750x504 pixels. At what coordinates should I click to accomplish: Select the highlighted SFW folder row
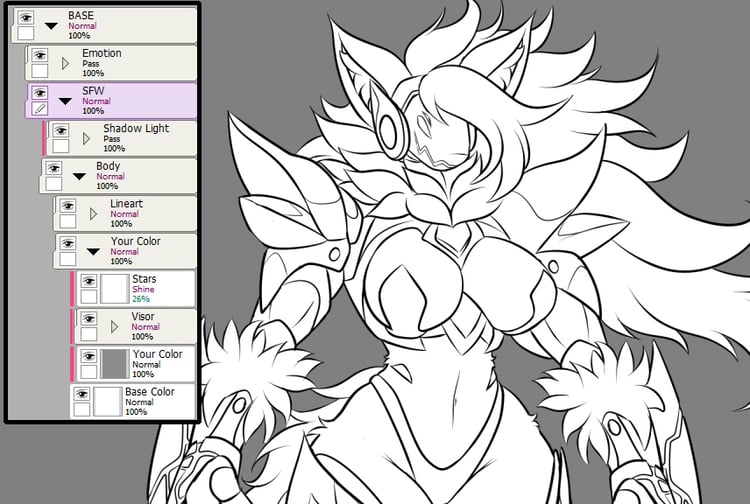111,101
